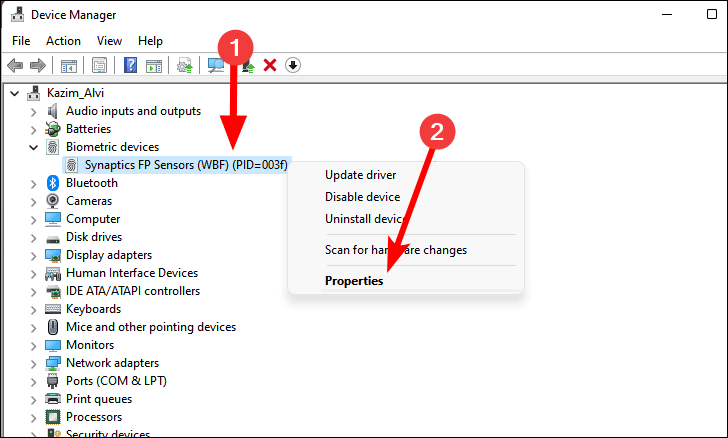Expand the Display adapters node

tap(33, 255)
